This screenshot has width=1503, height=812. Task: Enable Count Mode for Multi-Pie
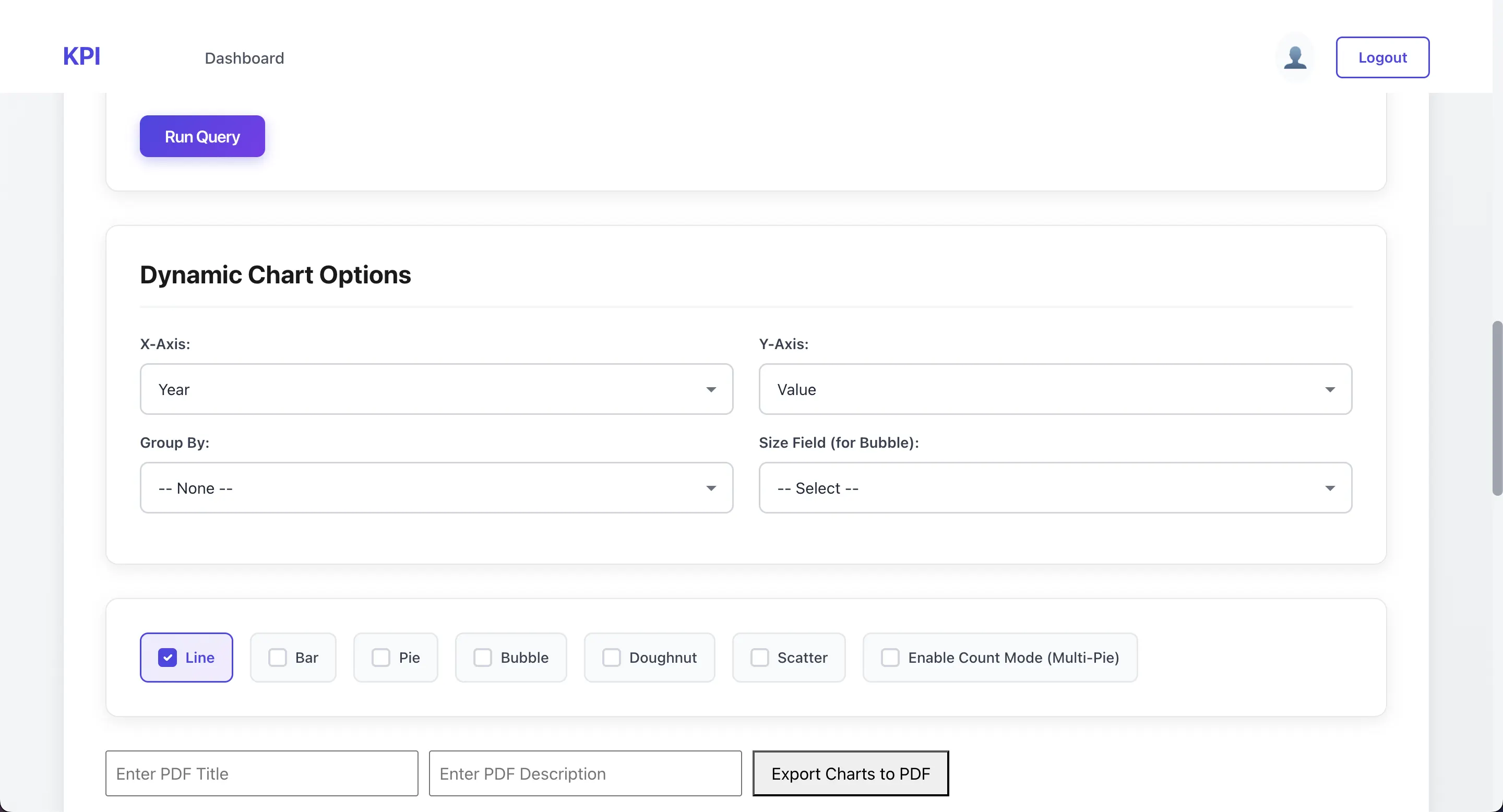[890, 658]
